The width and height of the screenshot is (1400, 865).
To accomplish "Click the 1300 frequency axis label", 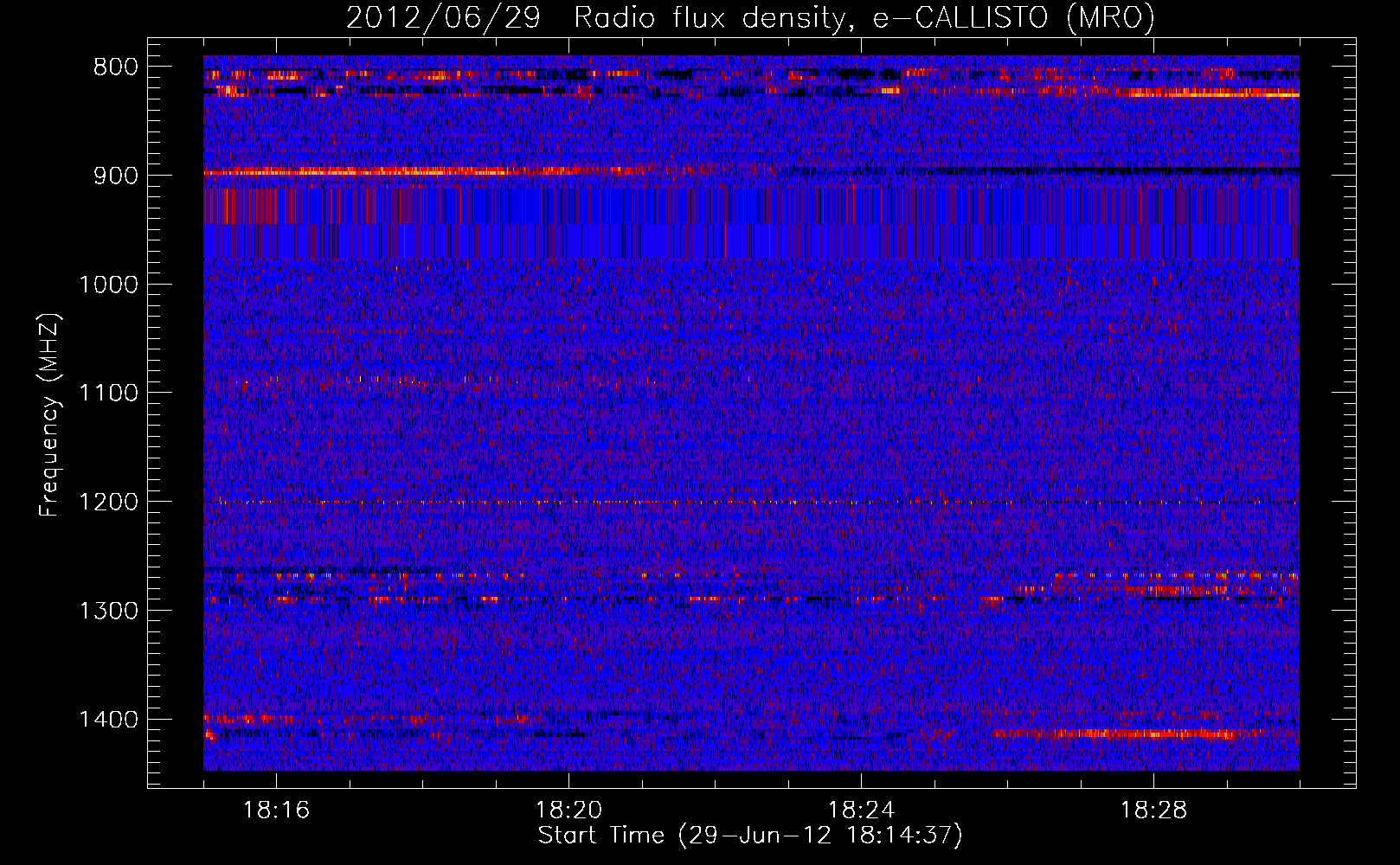I will click(108, 611).
